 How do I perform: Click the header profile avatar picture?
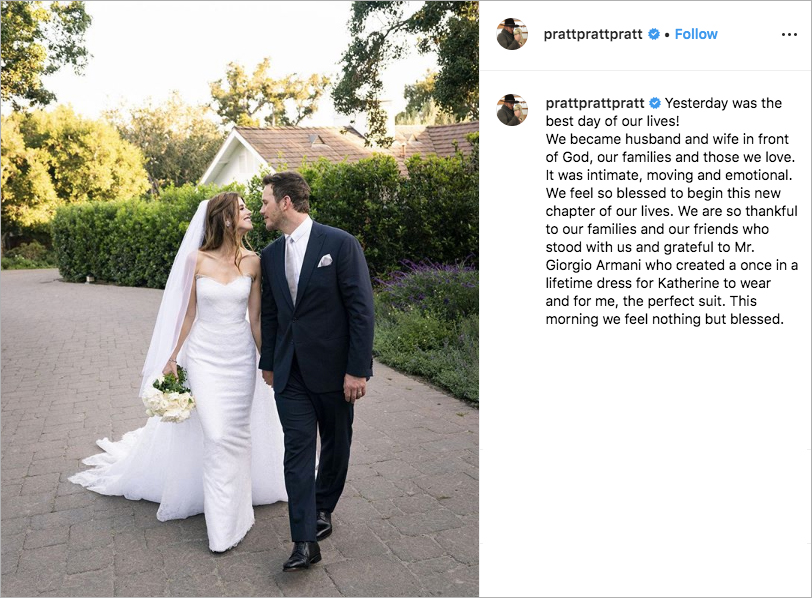pyautogui.click(x=512, y=34)
